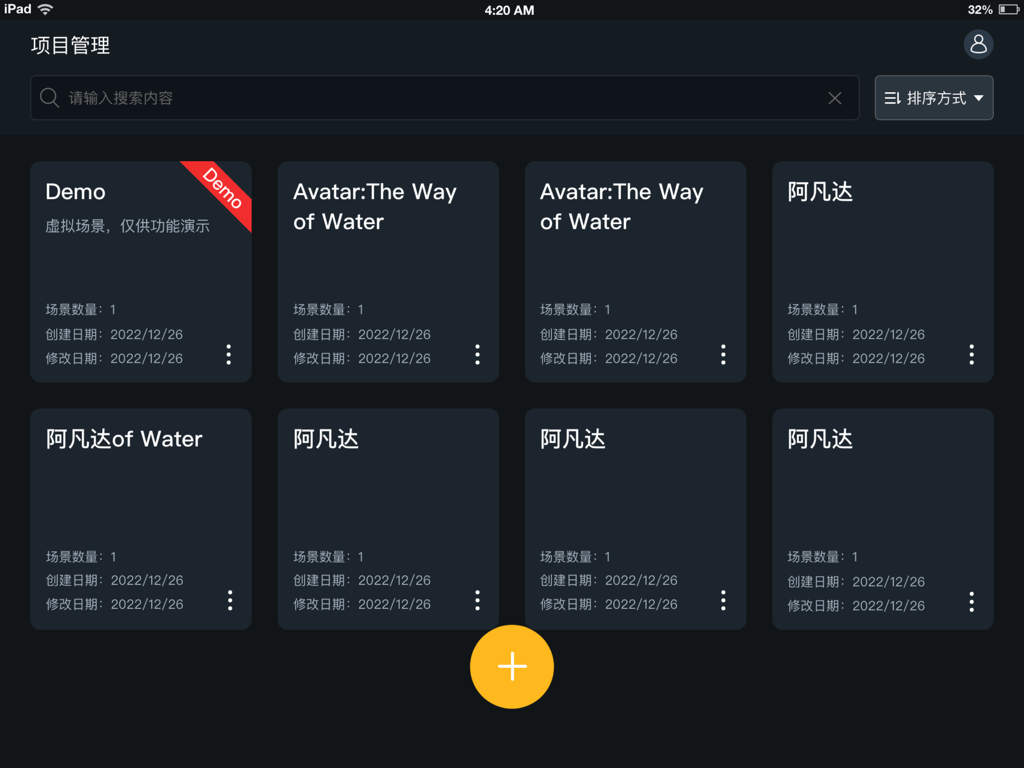Image resolution: width=1024 pixels, height=768 pixels.
Task: Open the Demo project's three-dot menu
Action: point(229,354)
